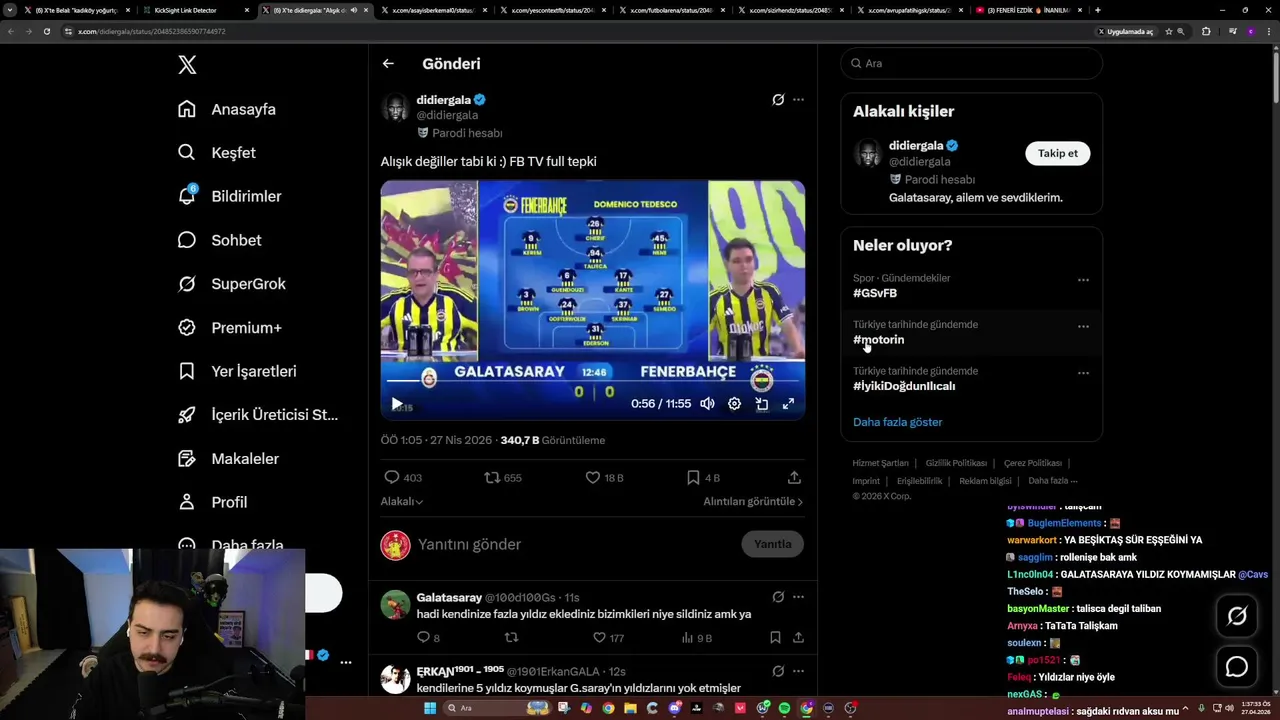This screenshot has width=1280, height=720.
Task: Open more options on didiergala's post
Action: 798,100
